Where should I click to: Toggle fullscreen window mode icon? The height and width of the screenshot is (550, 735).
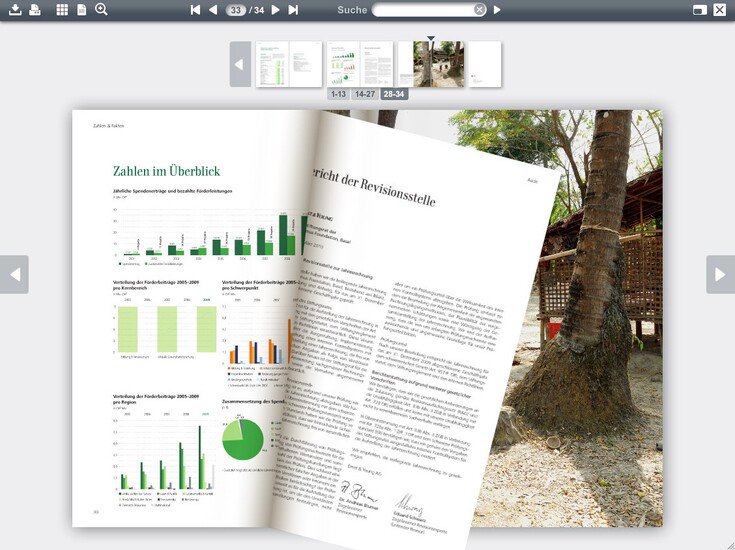(x=700, y=10)
